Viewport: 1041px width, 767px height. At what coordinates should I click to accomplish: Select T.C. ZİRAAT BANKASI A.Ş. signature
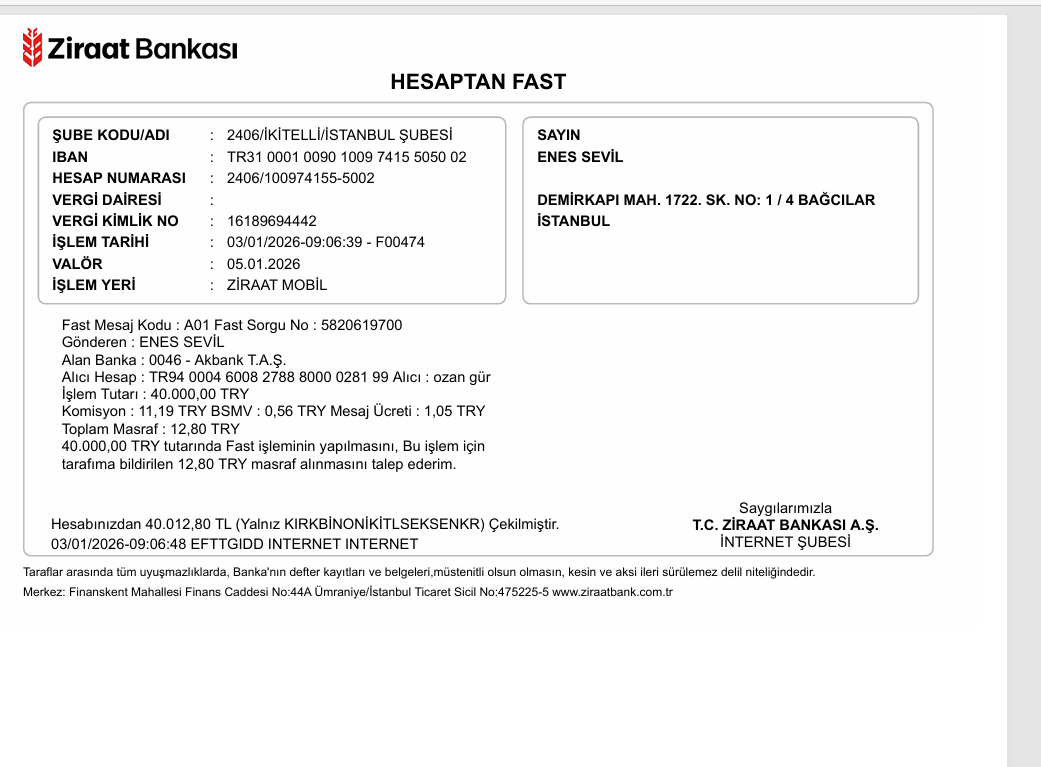click(x=785, y=525)
